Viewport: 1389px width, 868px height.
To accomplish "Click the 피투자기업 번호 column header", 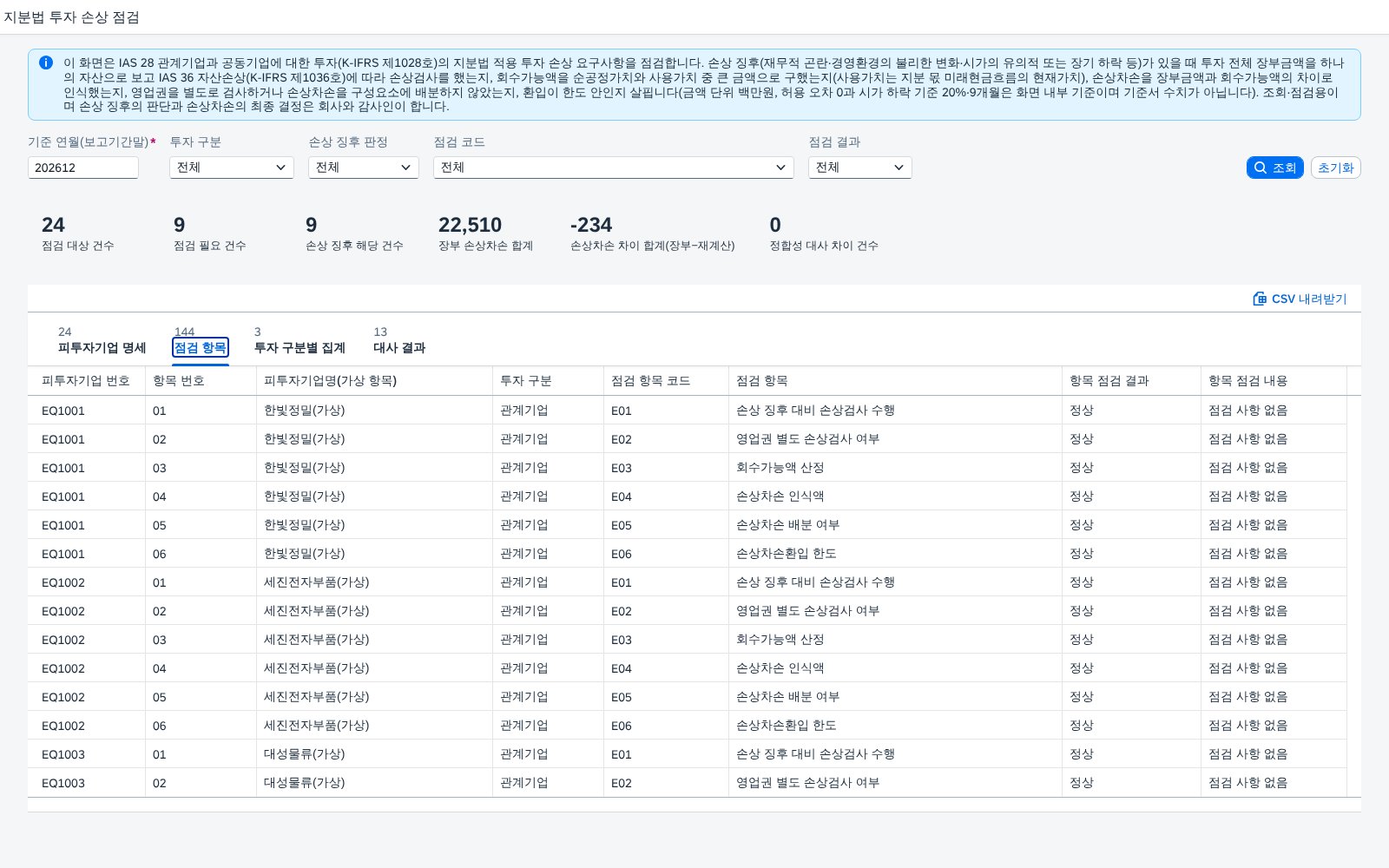I will (86, 380).
